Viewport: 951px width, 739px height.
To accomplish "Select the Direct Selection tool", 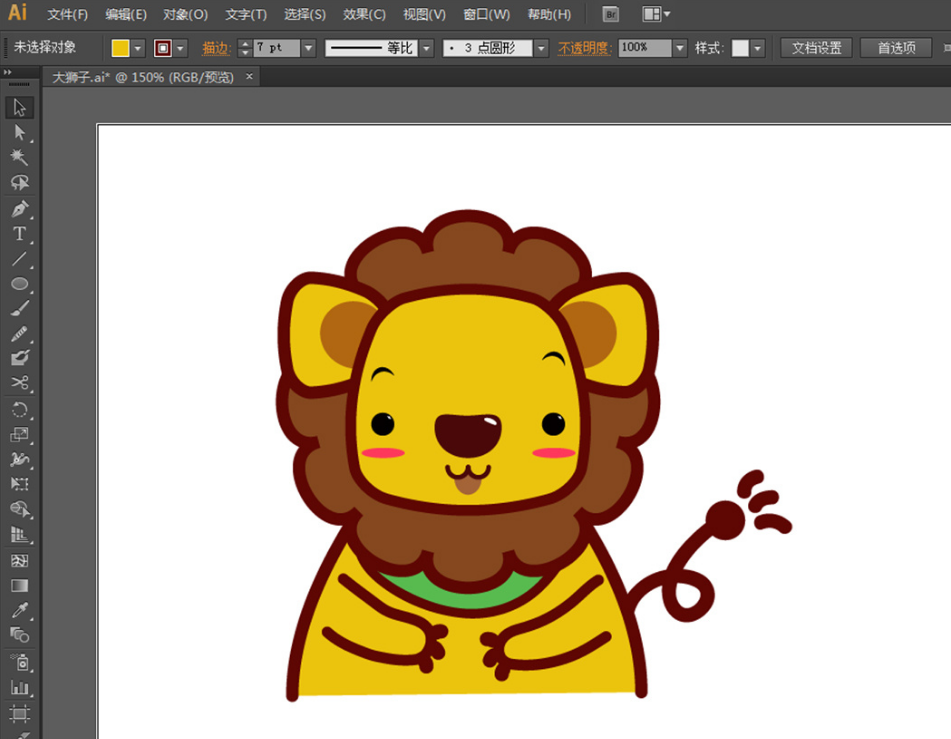I will (x=19, y=133).
